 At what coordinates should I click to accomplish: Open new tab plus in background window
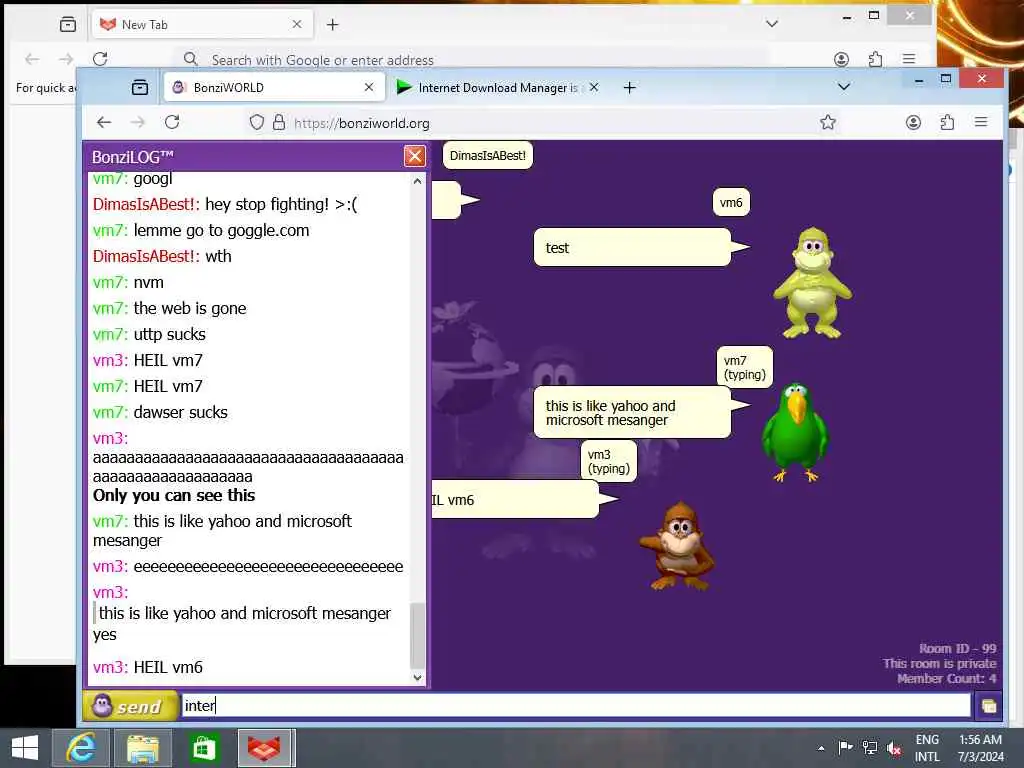(x=332, y=25)
